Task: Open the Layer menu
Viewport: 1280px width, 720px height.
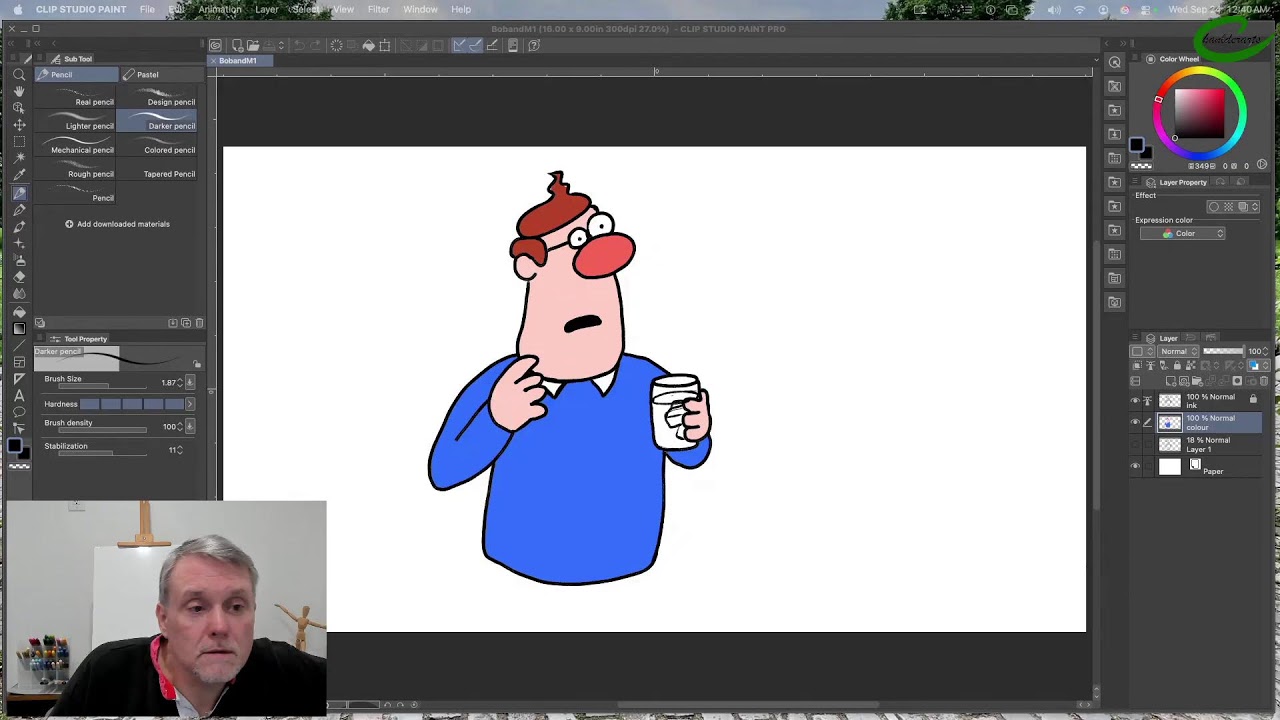Action: pos(266,9)
